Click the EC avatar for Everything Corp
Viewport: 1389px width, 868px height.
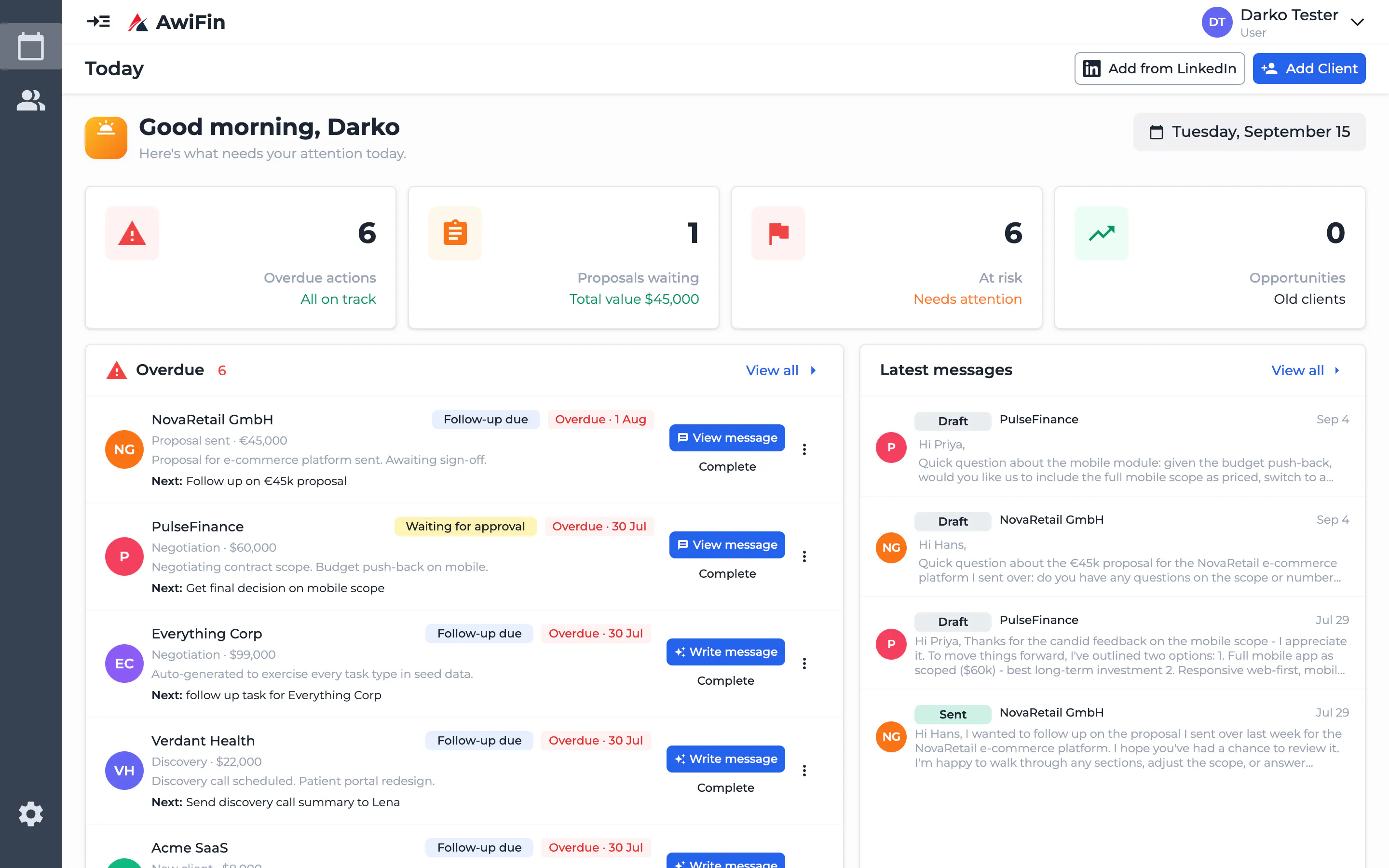[x=124, y=664]
